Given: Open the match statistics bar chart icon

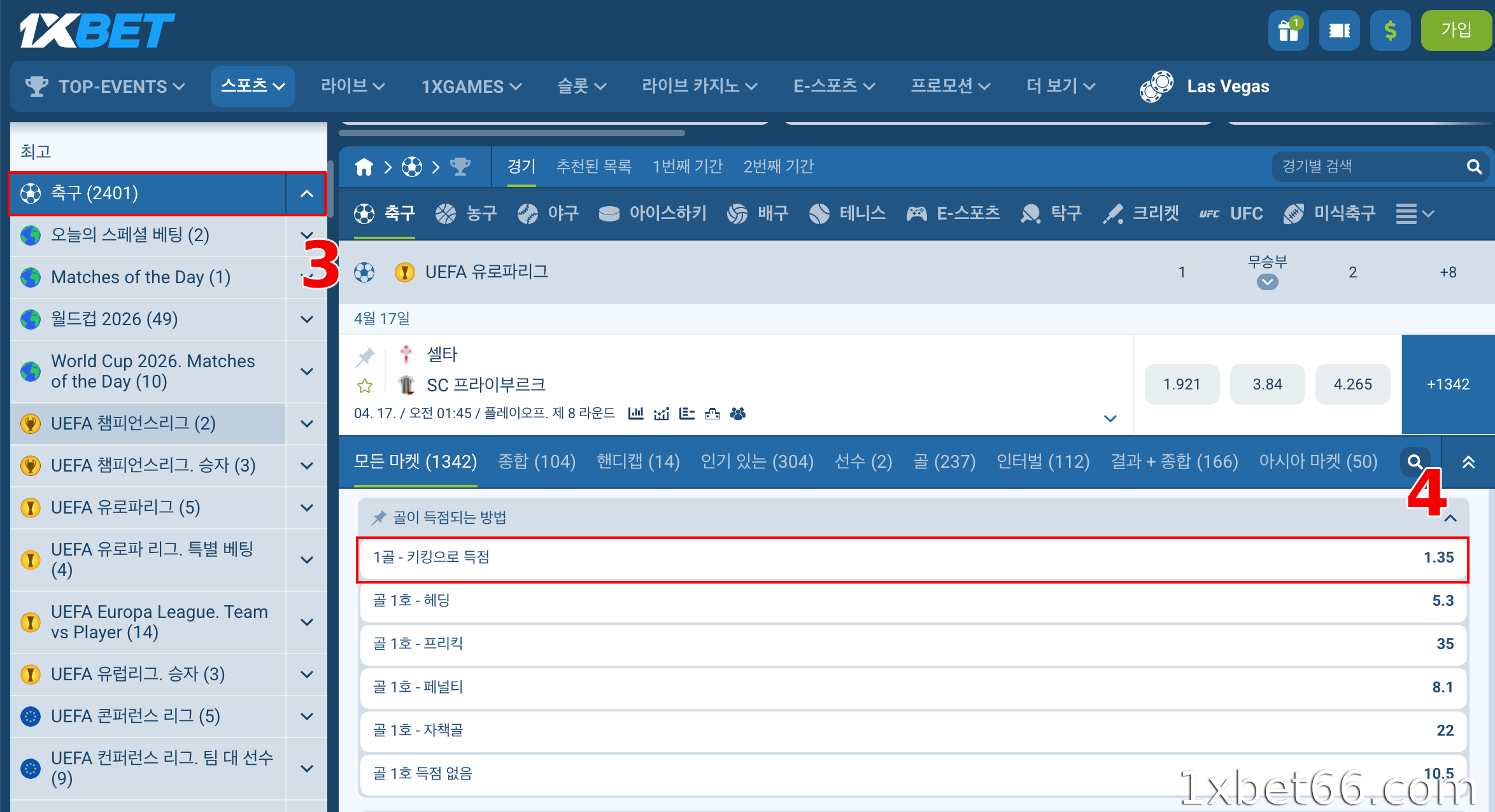Looking at the screenshot, I should click(x=635, y=414).
